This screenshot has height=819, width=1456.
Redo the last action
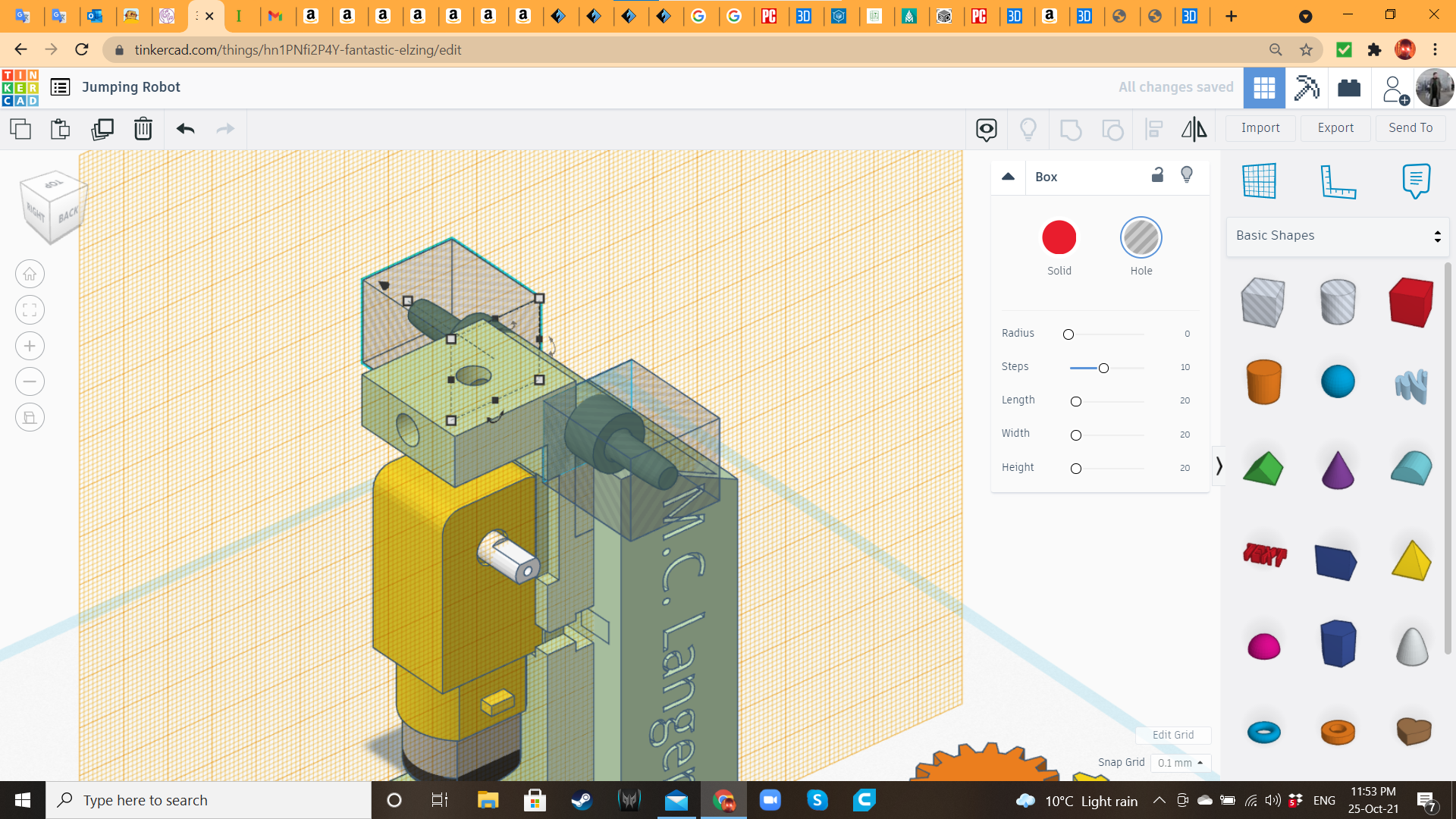(224, 129)
